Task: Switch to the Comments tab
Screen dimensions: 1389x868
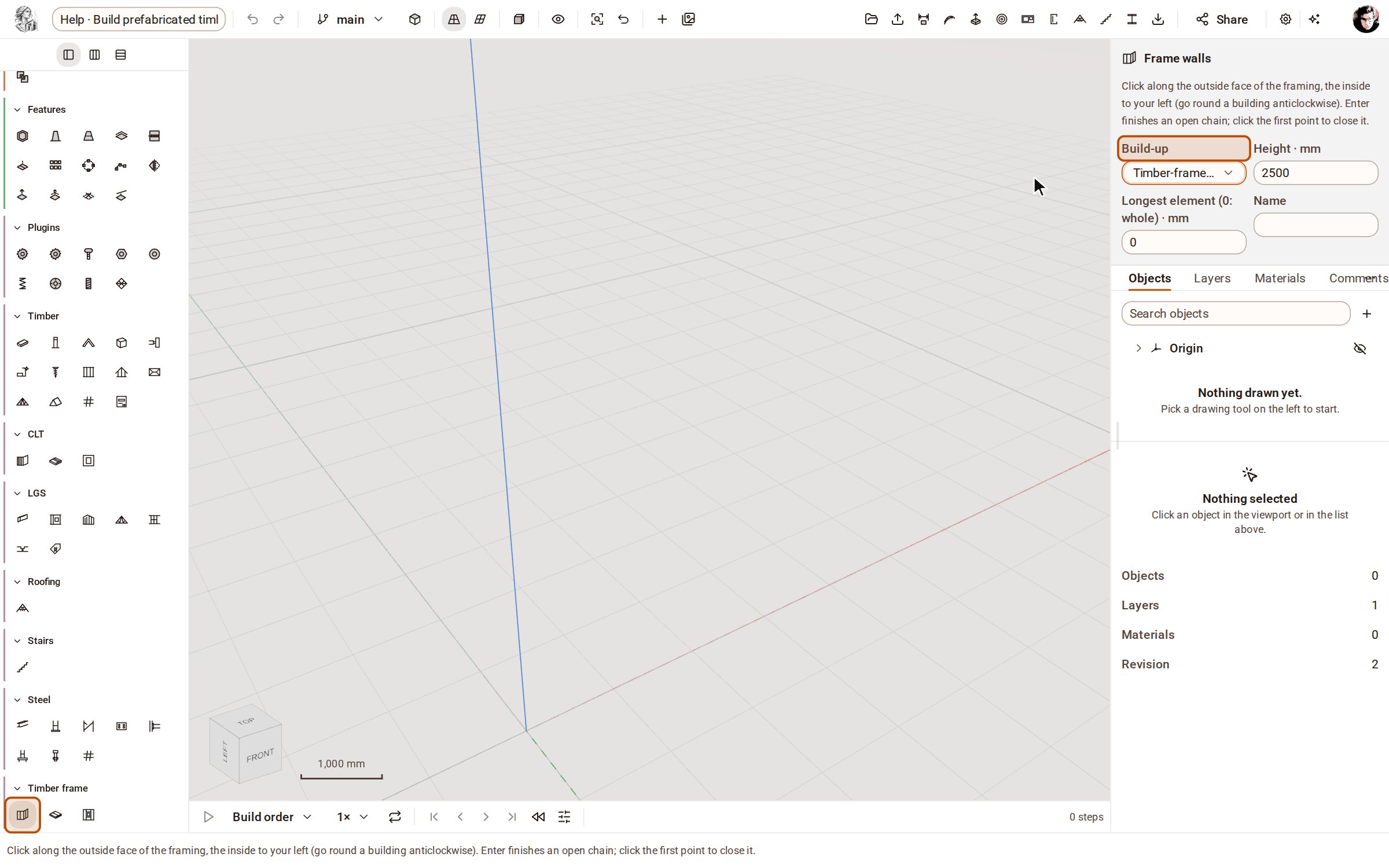Action: (x=1358, y=278)
